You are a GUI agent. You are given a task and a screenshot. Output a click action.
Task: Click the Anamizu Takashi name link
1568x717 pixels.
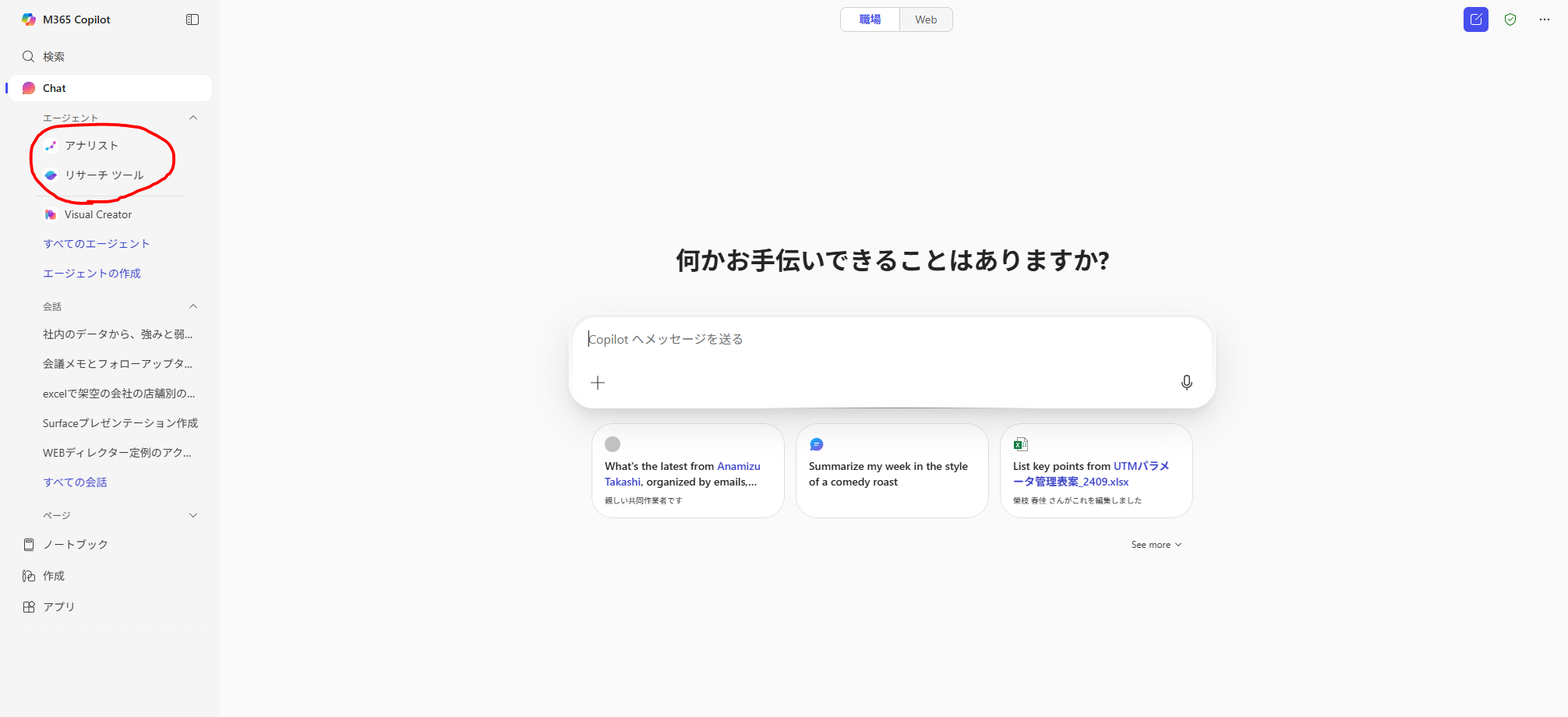(x=683, y=474)
